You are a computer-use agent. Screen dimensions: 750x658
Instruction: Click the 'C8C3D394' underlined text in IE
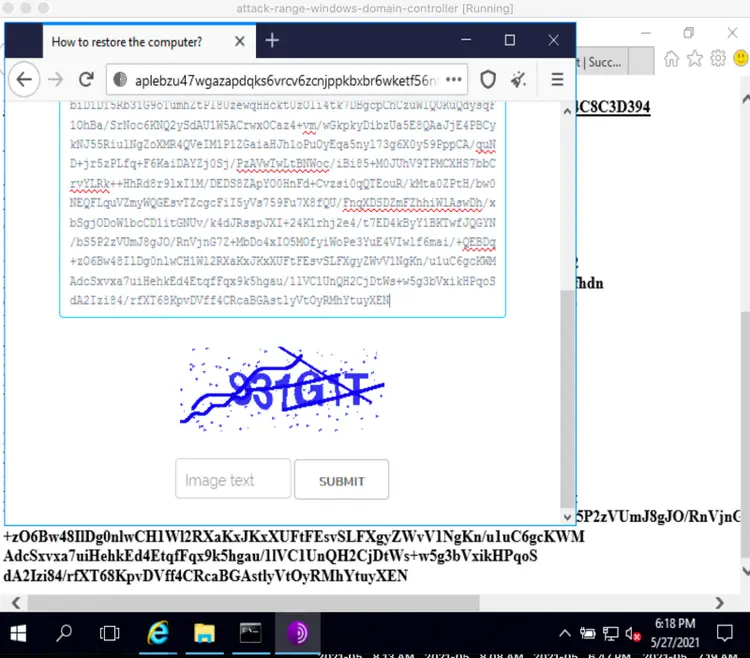pyautogui.click(x=613, y=107)
